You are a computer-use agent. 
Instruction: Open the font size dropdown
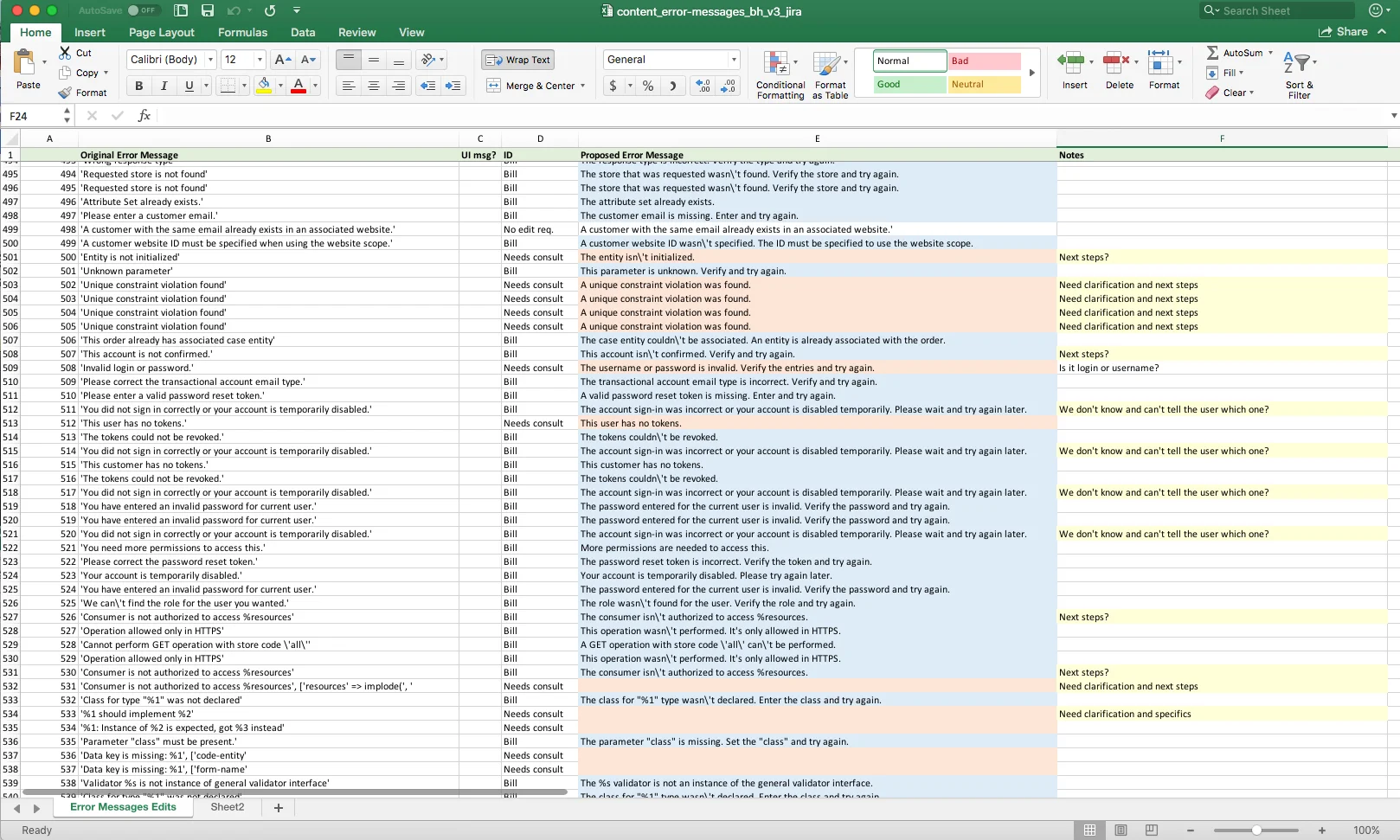(x=260, y=60)
